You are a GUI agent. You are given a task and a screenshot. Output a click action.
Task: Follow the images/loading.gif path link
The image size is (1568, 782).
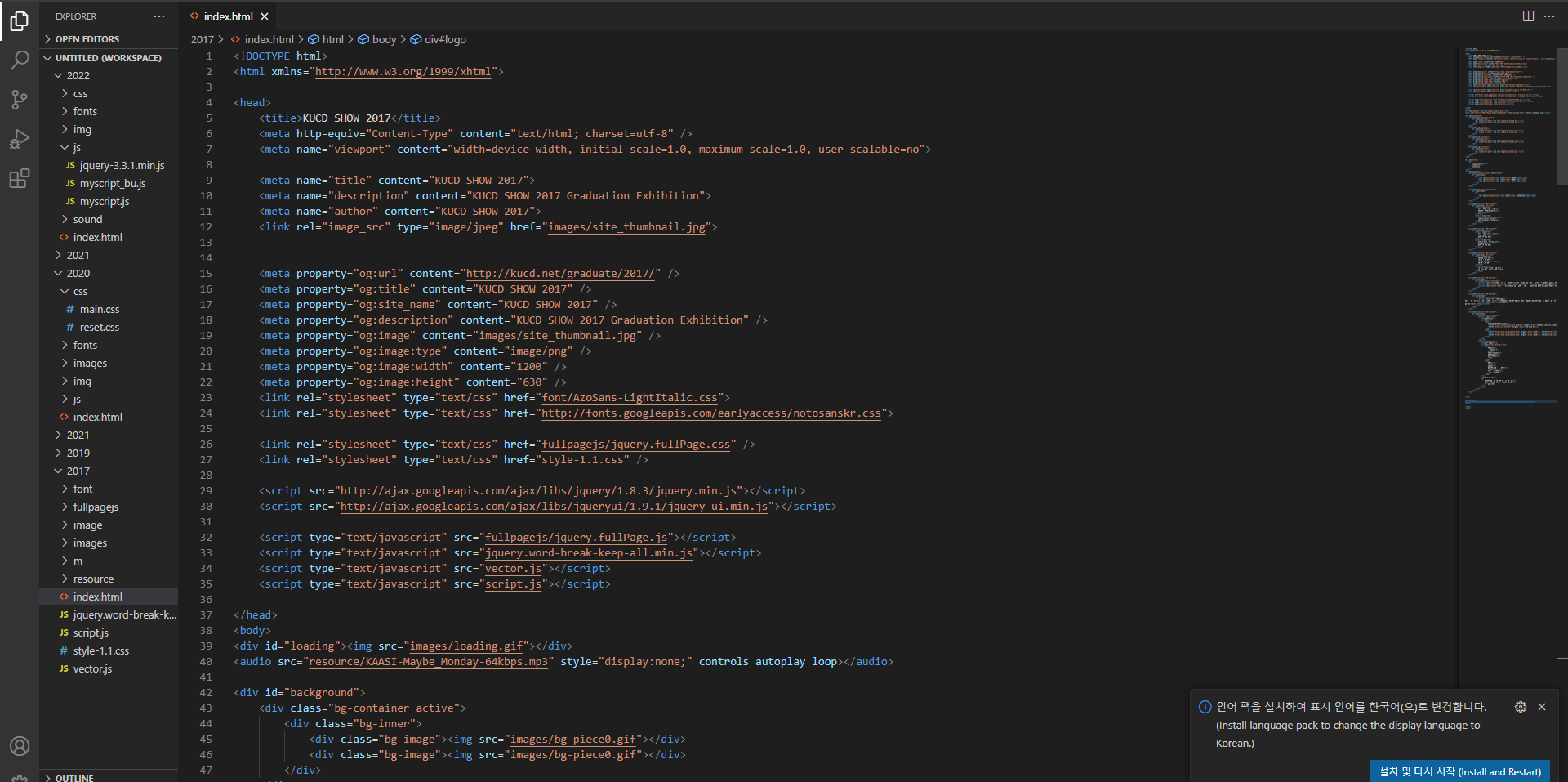[466, 646]
